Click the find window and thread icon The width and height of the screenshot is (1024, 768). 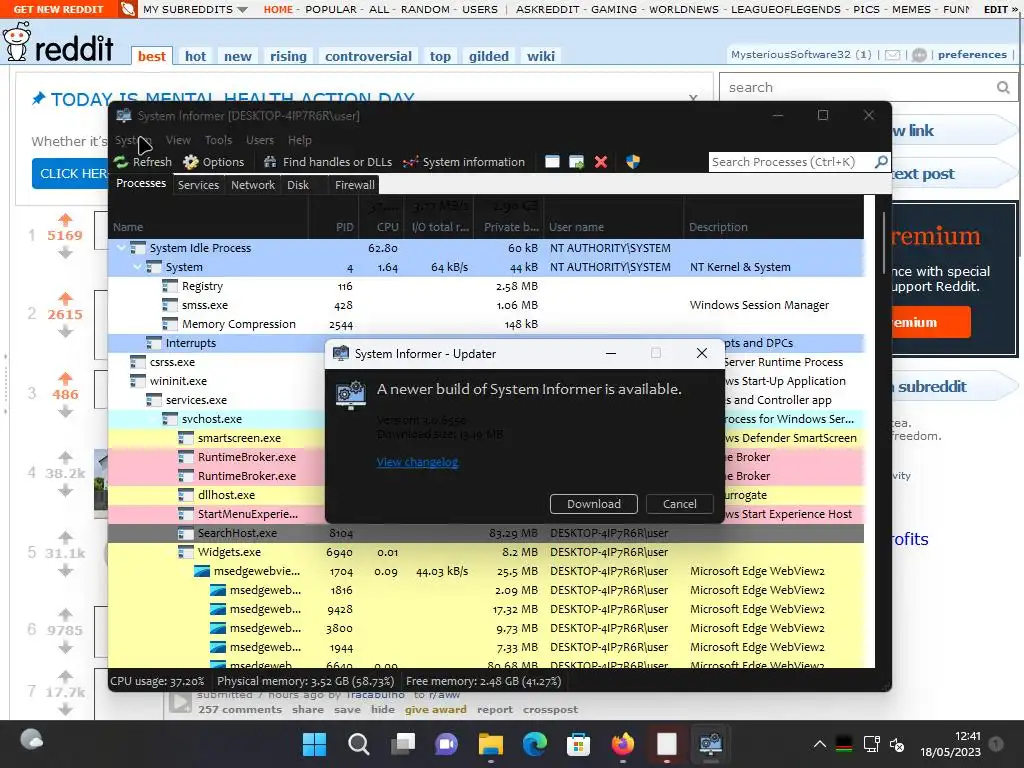pos(577,162)
